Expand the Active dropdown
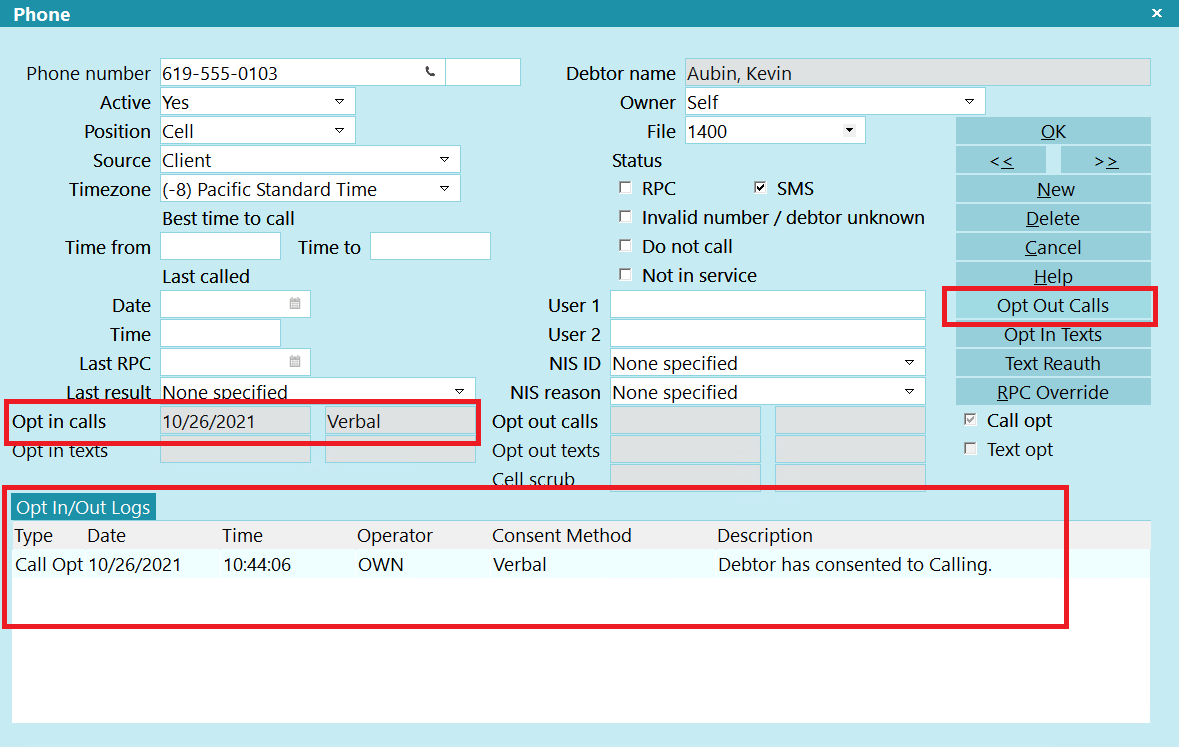This screenshot has width=1179, height=747. click(339, 102)
